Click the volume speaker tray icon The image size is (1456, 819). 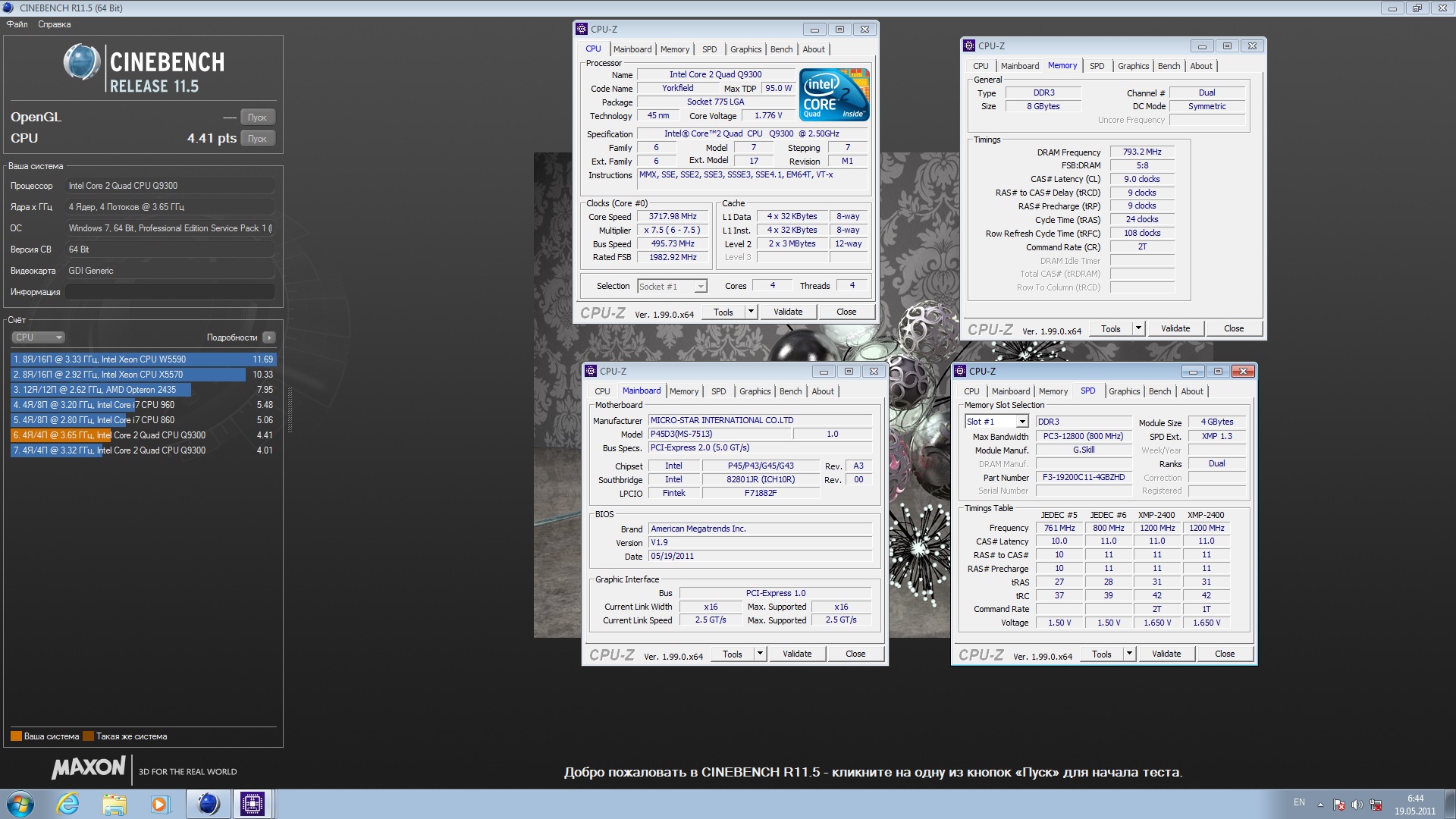click(1357, 805)
